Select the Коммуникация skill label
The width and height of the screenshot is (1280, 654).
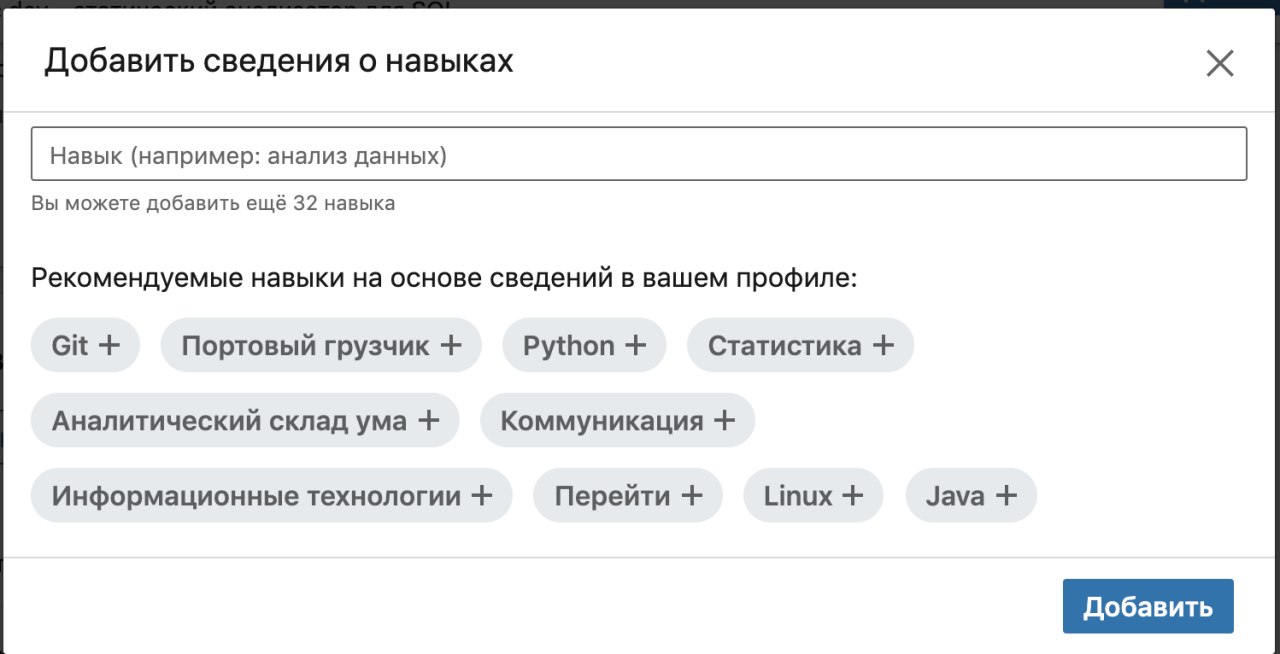click(x=602, y=420)
